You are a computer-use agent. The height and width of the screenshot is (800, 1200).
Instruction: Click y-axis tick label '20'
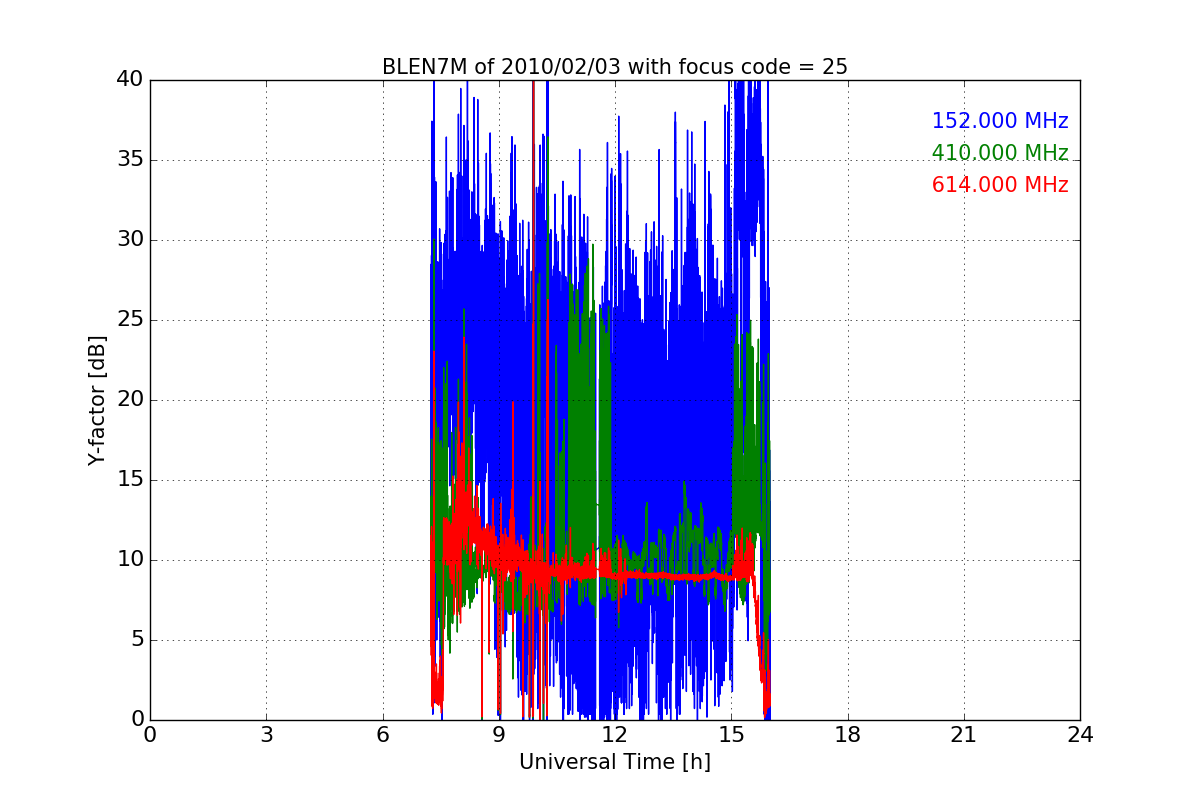tap(131, 400)
